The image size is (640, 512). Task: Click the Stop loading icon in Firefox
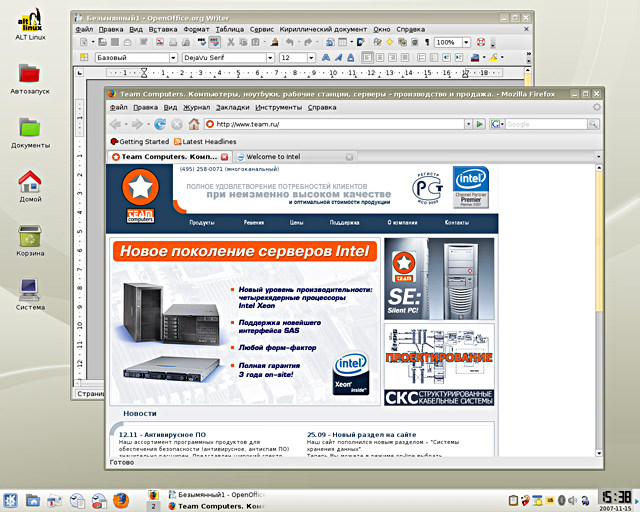(177, 124)
